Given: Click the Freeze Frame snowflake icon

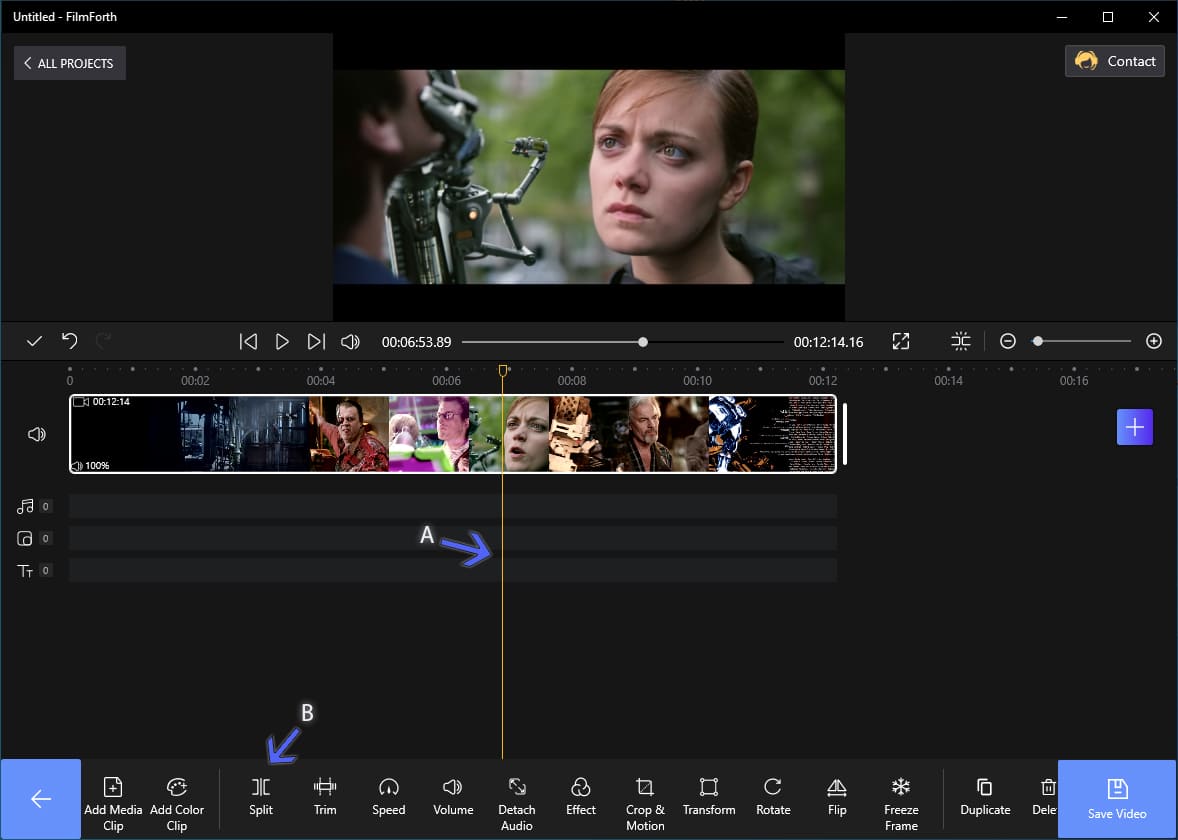Looking at the screenshot, I should click(x=901, y=787).
